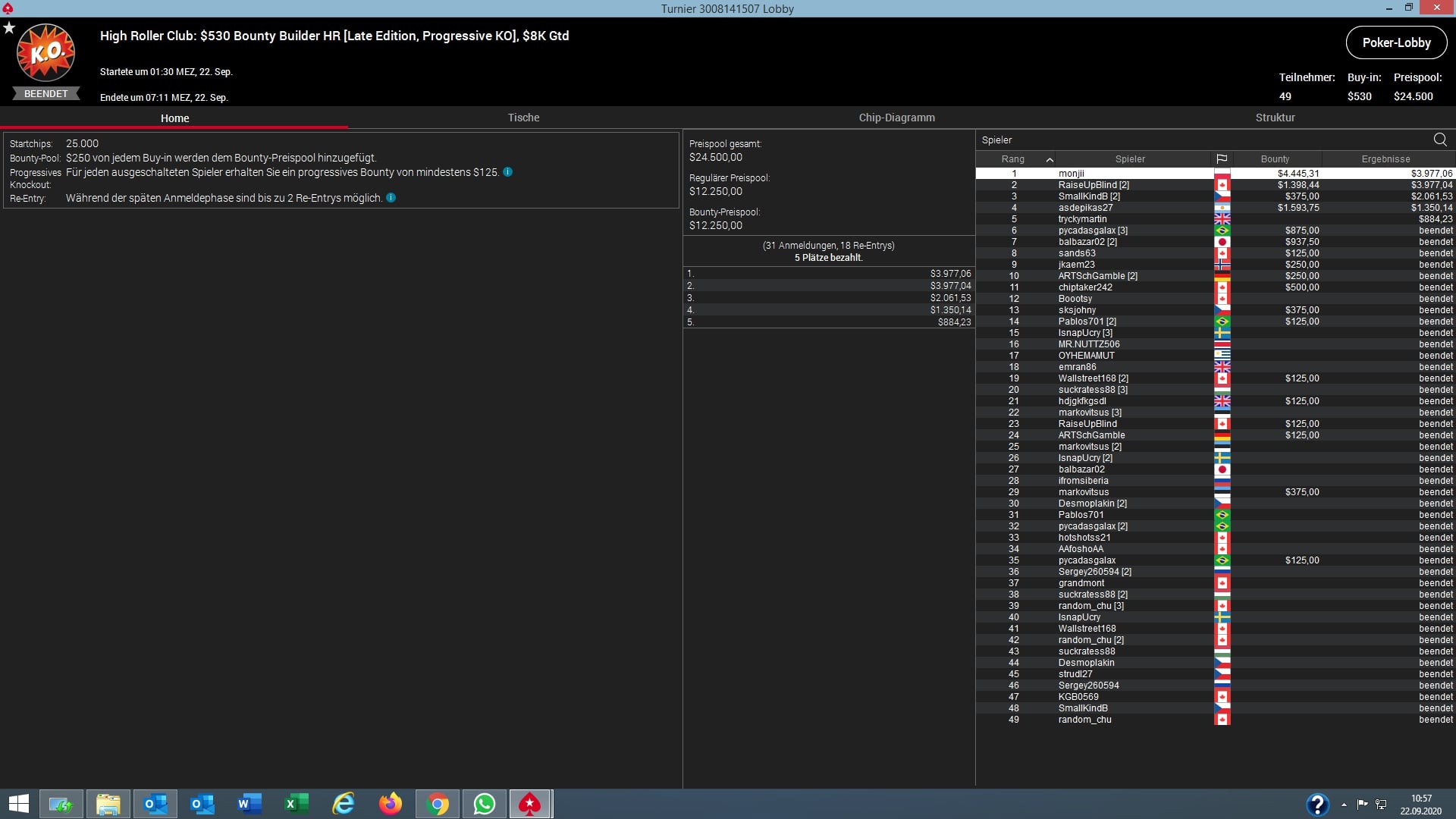The image size is (1456, 819).
Task: Click the player search magnifier icon
Action: 1440,140
